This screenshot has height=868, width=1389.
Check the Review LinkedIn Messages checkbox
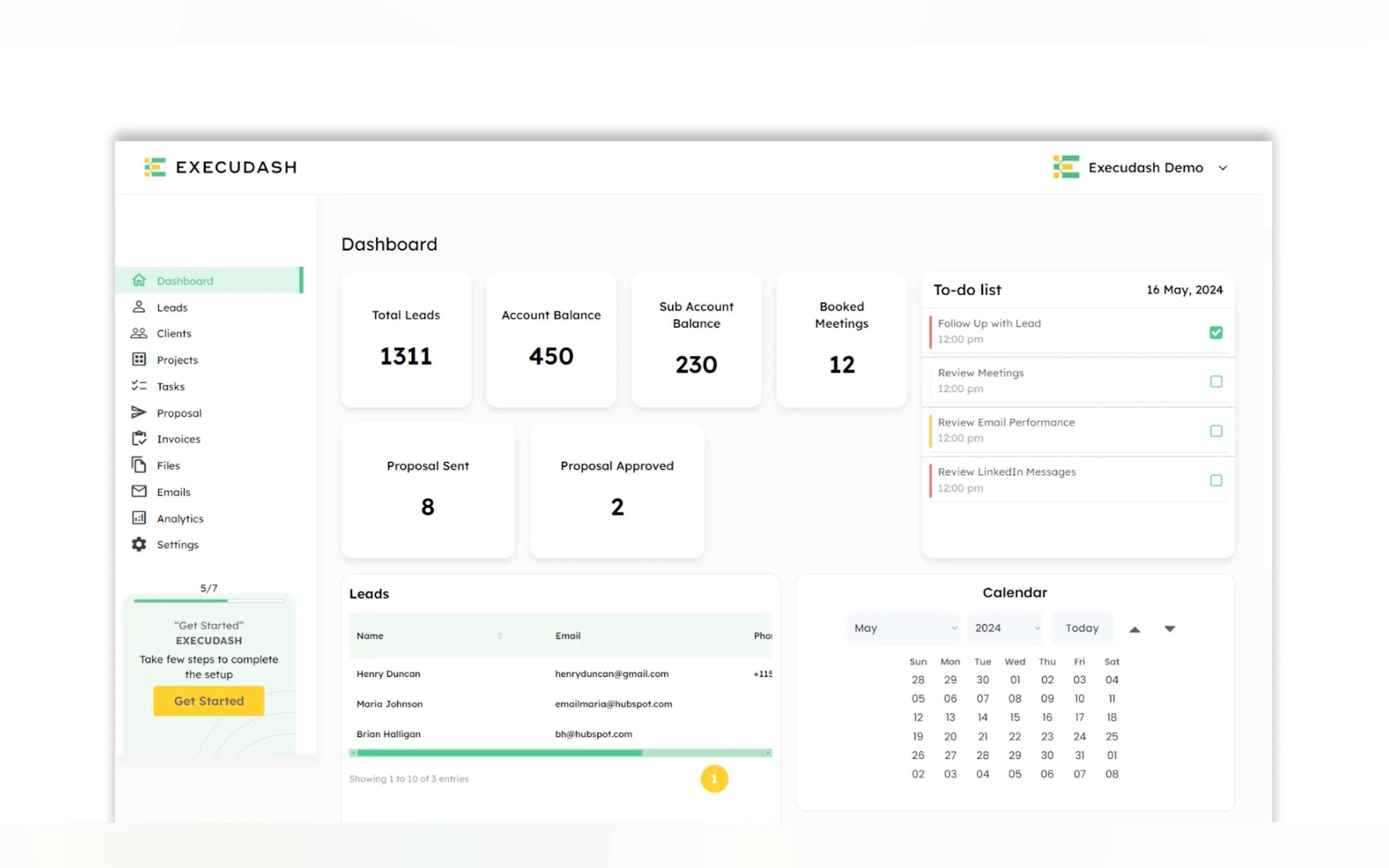(x=1215, y=480)
